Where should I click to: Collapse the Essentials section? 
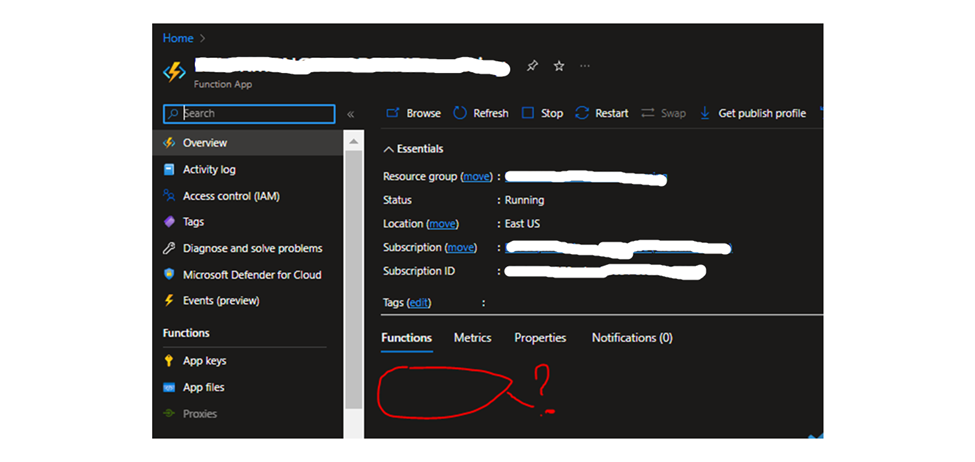pyautogui.click(x=413, y=149)
